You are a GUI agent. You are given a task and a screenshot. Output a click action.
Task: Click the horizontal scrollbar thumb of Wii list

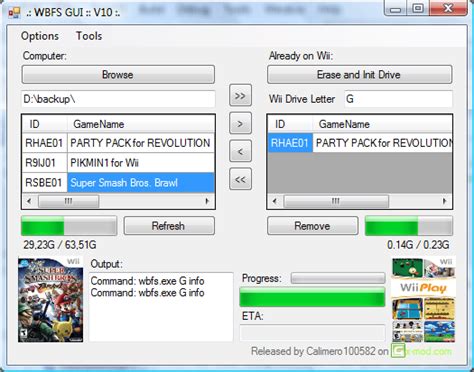[336, 201]
